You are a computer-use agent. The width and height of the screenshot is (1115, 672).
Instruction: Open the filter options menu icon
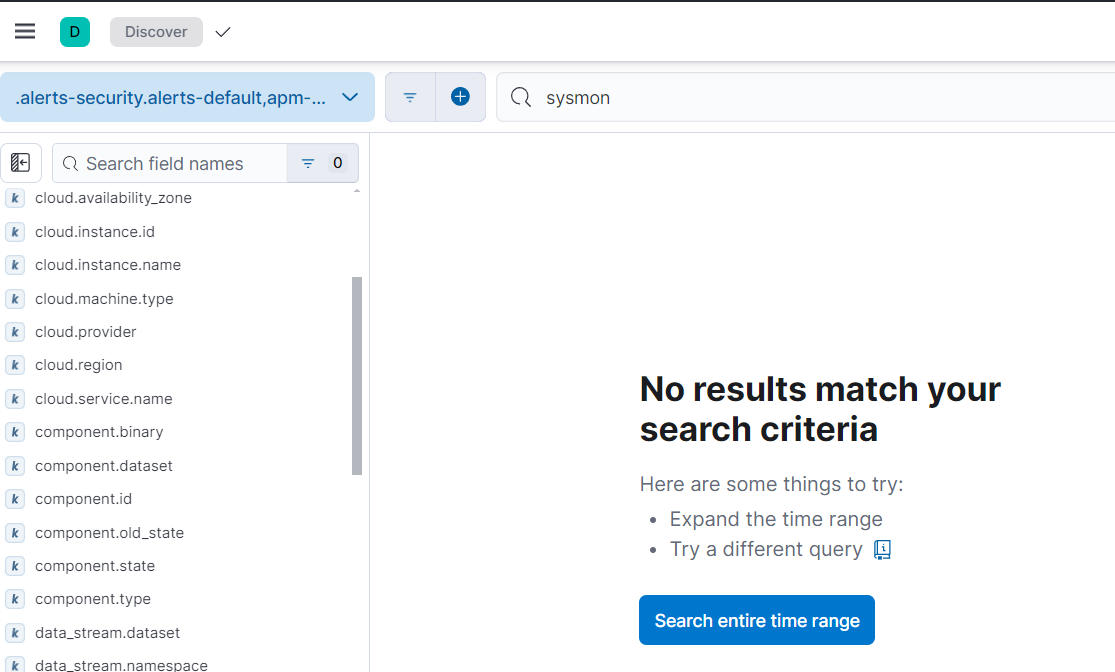(x=410, y=97)
